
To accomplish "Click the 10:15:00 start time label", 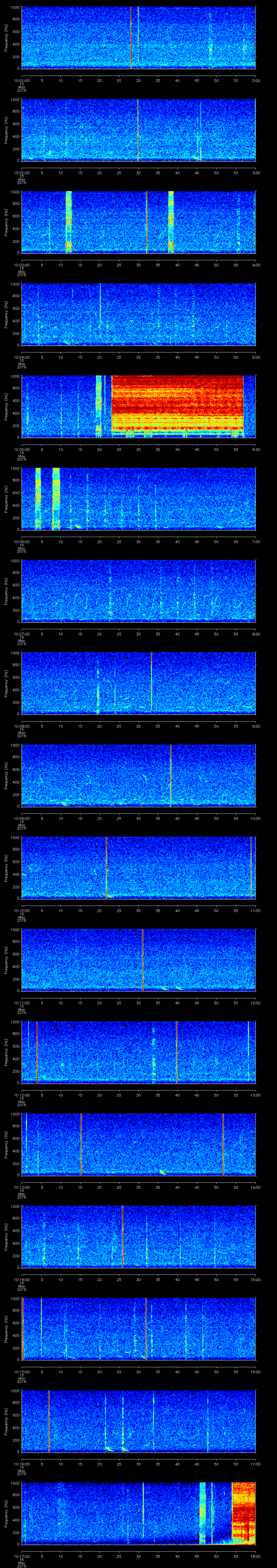I will point(22,1371).
